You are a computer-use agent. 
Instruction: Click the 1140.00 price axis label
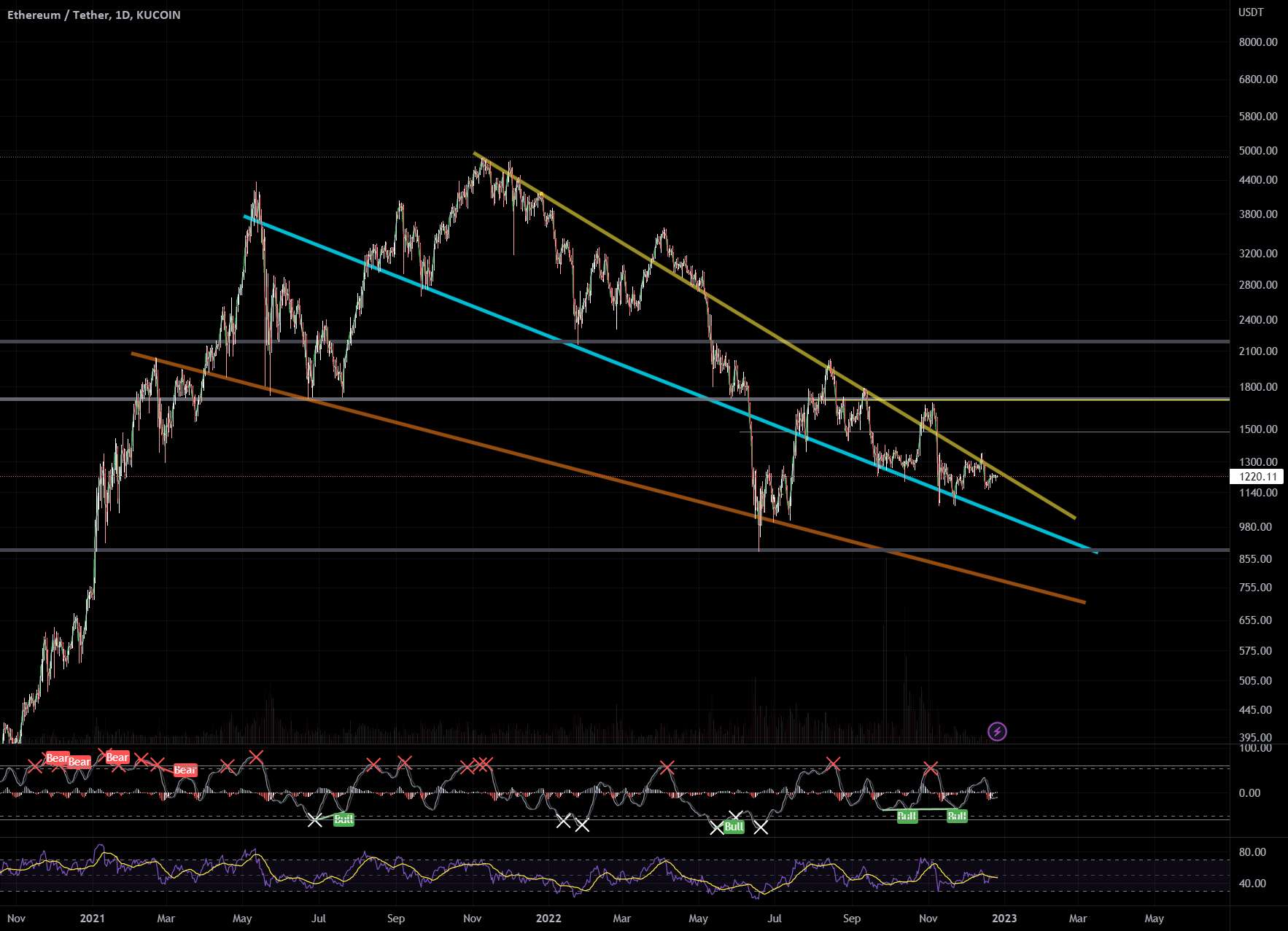1258,493
